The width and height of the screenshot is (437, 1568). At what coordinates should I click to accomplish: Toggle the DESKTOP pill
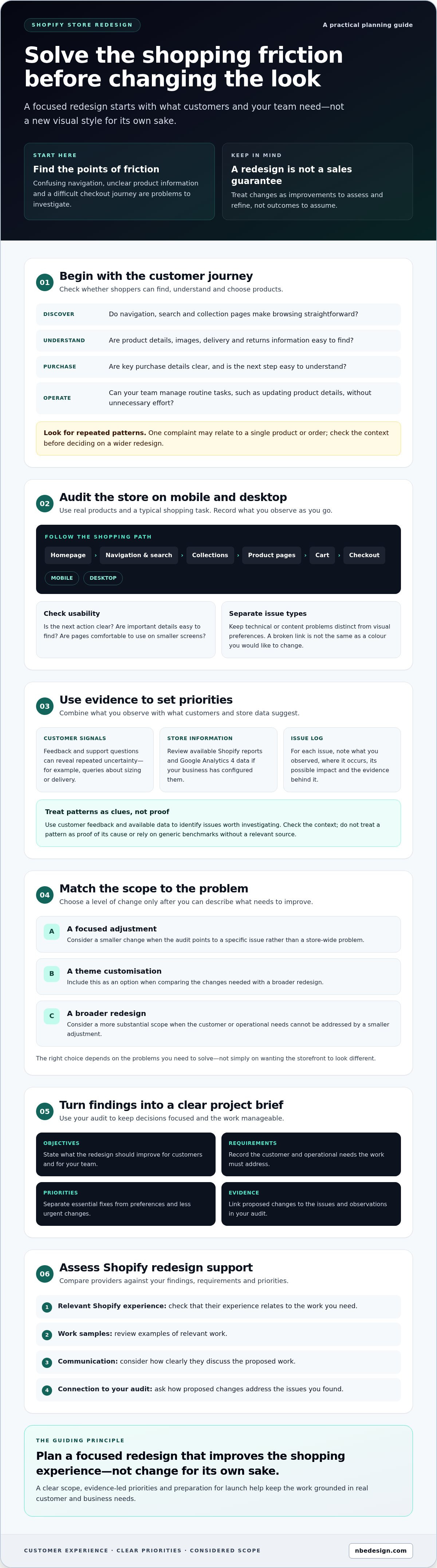click(x=103, y=578)
